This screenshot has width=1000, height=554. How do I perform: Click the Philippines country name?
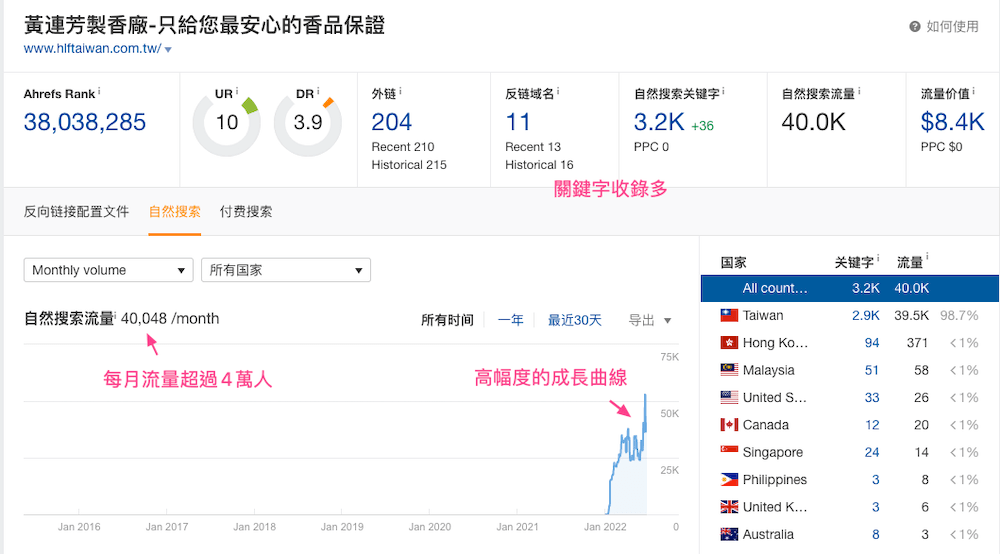pos(775,479)
